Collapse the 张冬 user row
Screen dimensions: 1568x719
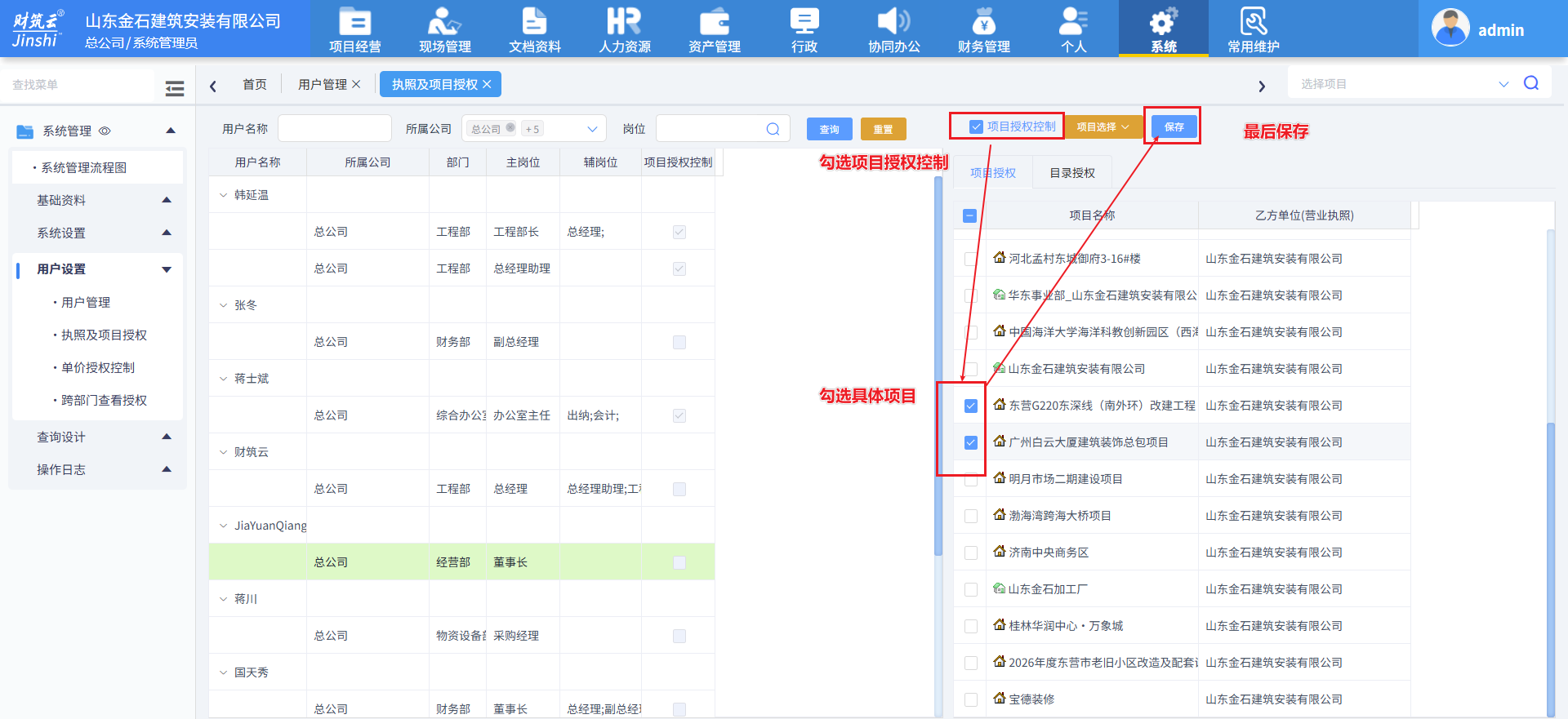click(224, 305)
